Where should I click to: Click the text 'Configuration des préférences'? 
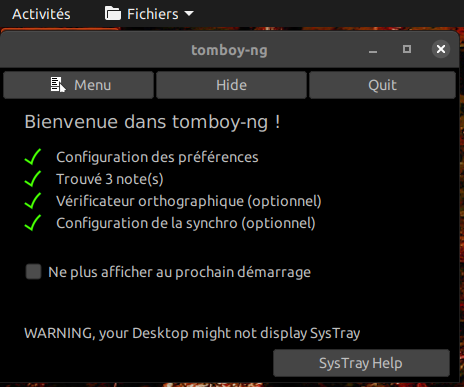[157, 157]
